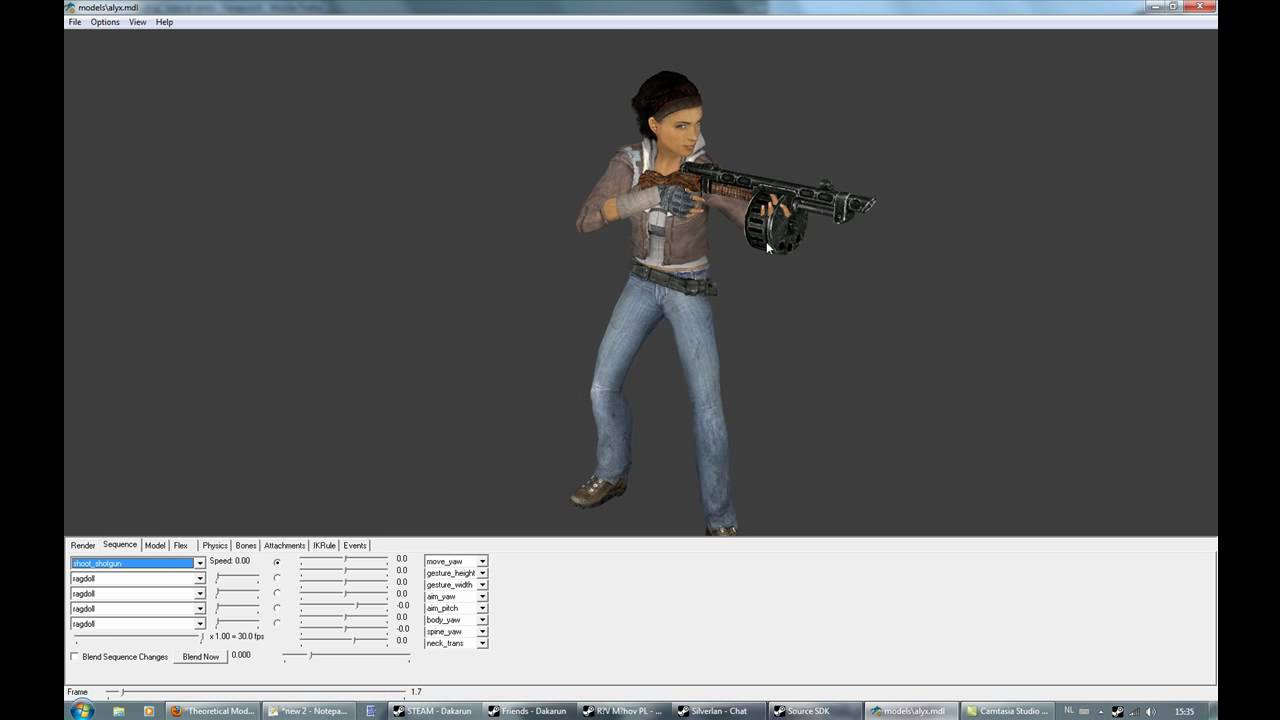This screenshot has width=1280, height=720.
Task: Click the "x 1.00 = 30.0 fps" label
Action: (x=237, y=637)
